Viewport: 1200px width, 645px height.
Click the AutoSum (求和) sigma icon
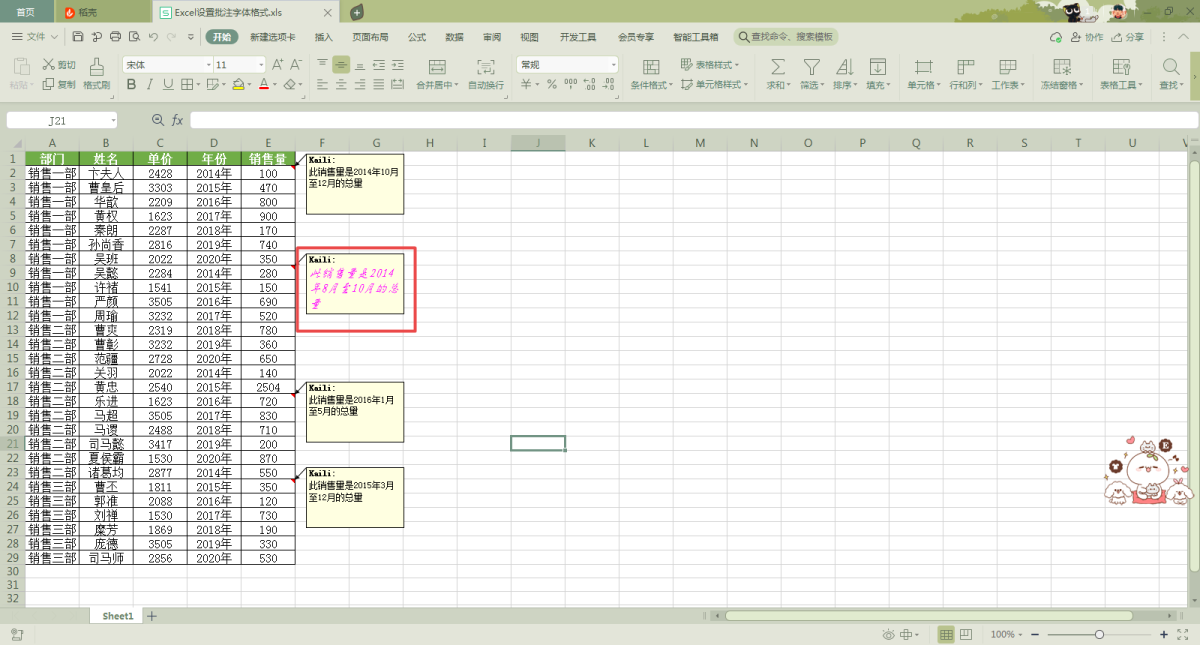[x=777, y=66]
